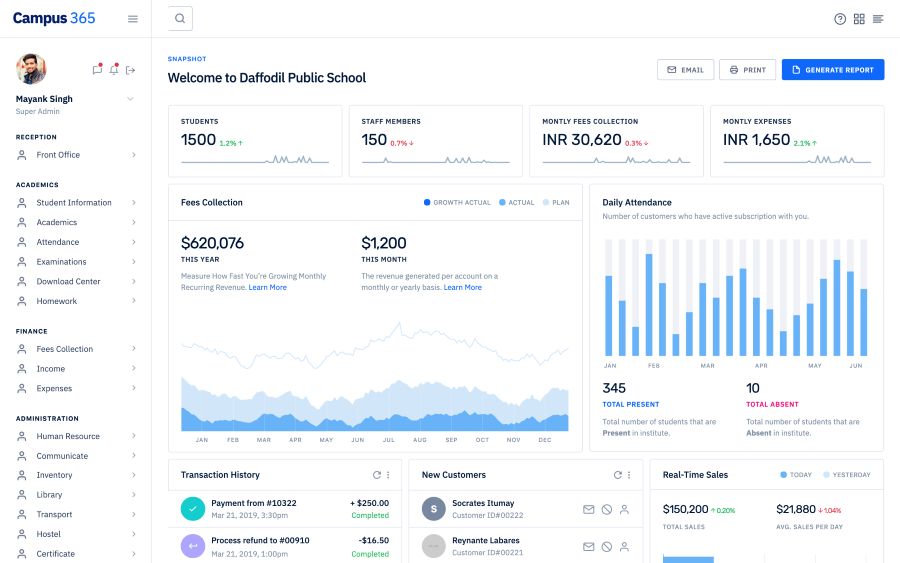The height and width of the screenshot is (563, 900).
Task: Email customer Reynante Labares
Action: (x=588, y=547)
